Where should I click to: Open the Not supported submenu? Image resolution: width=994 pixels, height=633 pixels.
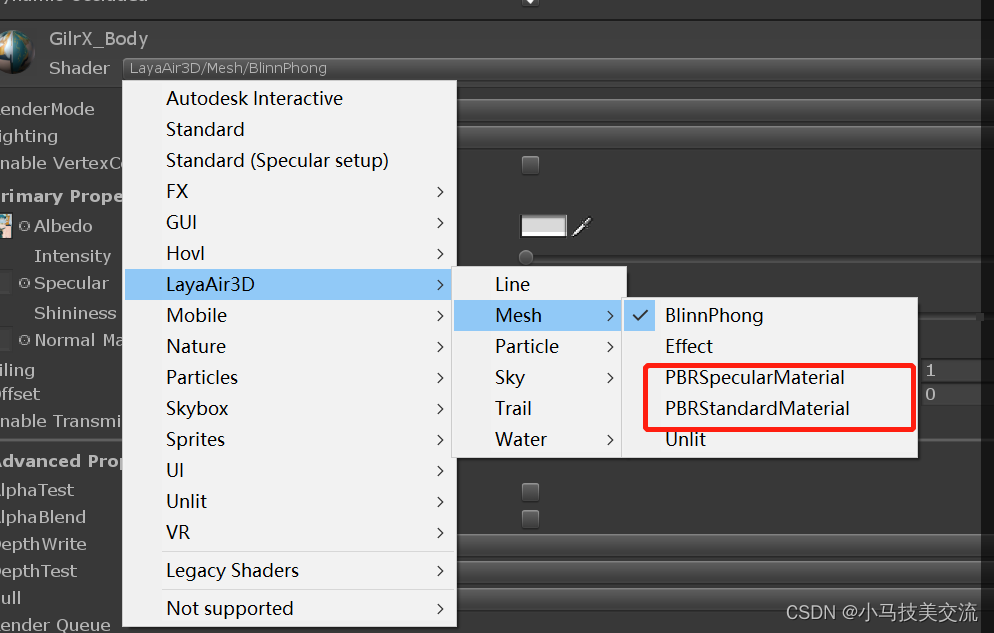[x=290, y=609]
